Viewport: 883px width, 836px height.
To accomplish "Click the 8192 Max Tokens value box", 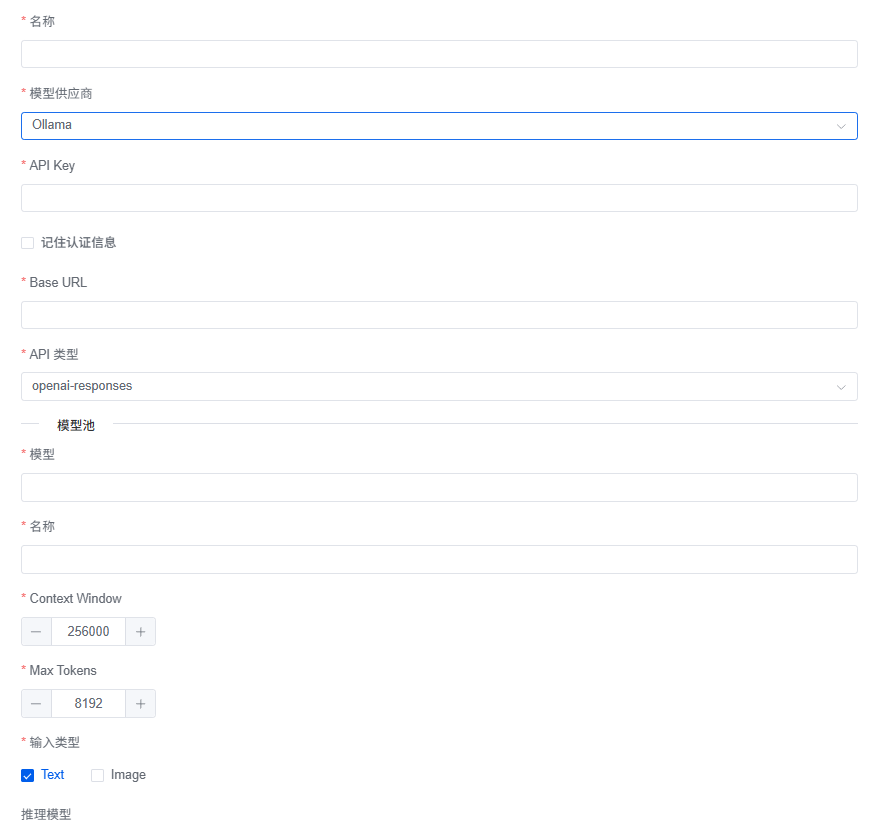I will point(88,704).
